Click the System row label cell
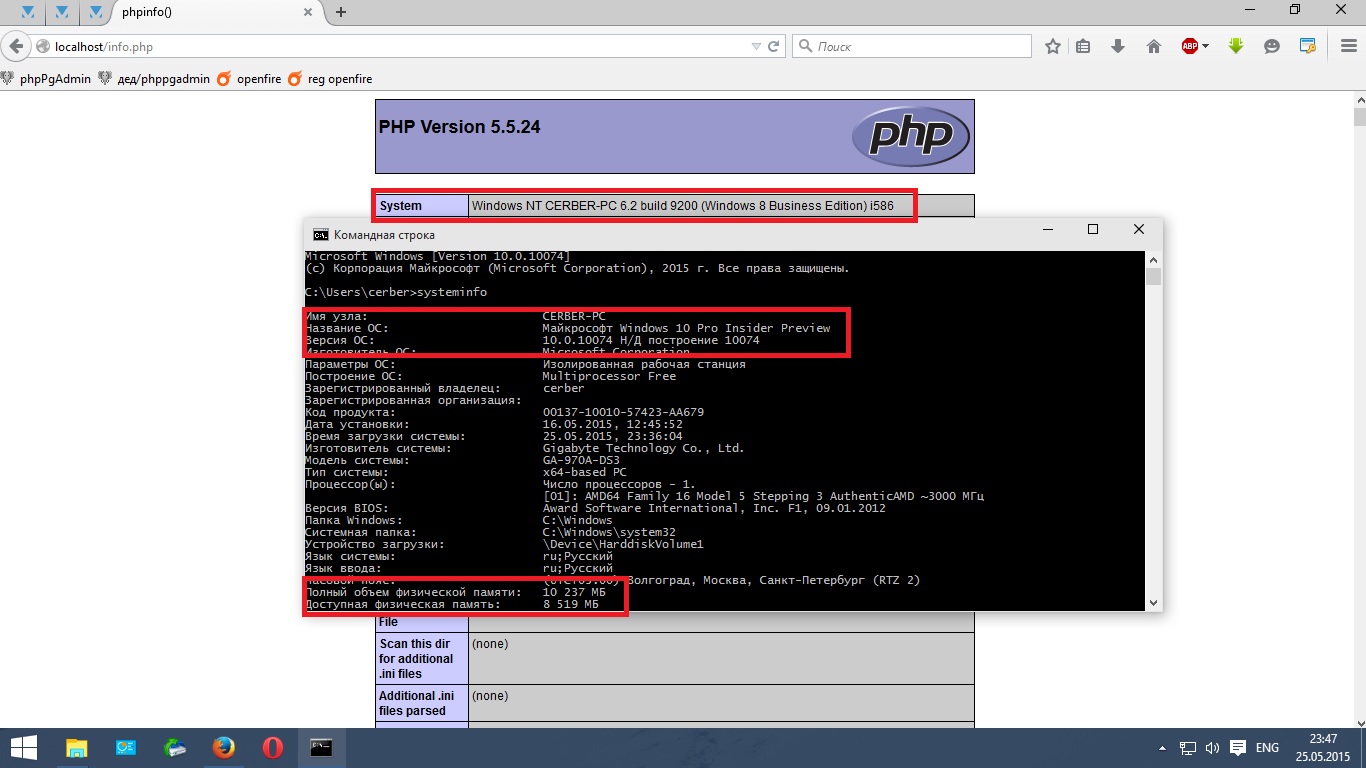 pyautogui.click(x=422, y=205)
